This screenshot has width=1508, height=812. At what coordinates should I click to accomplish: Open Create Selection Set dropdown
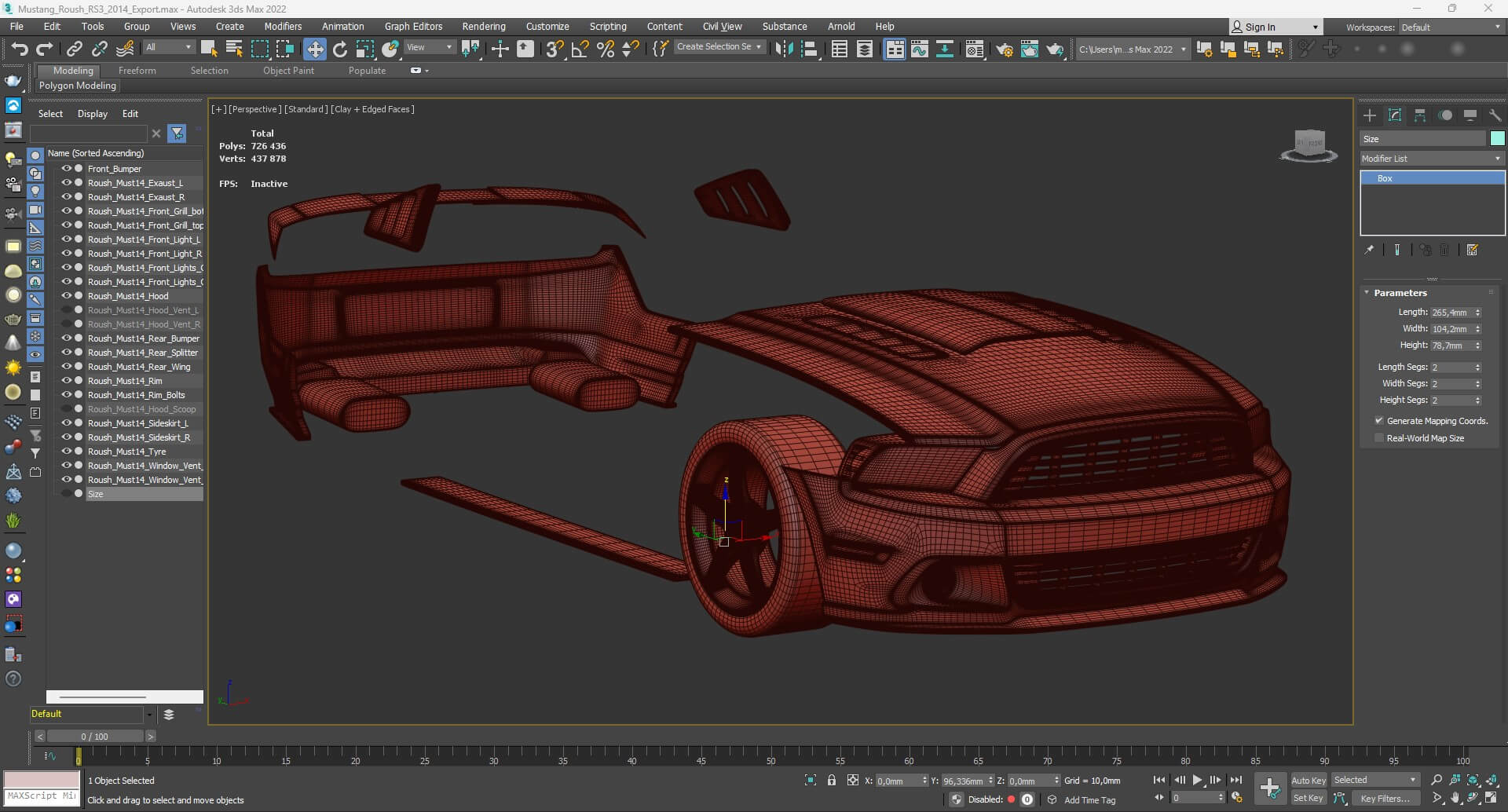point(719,47)
